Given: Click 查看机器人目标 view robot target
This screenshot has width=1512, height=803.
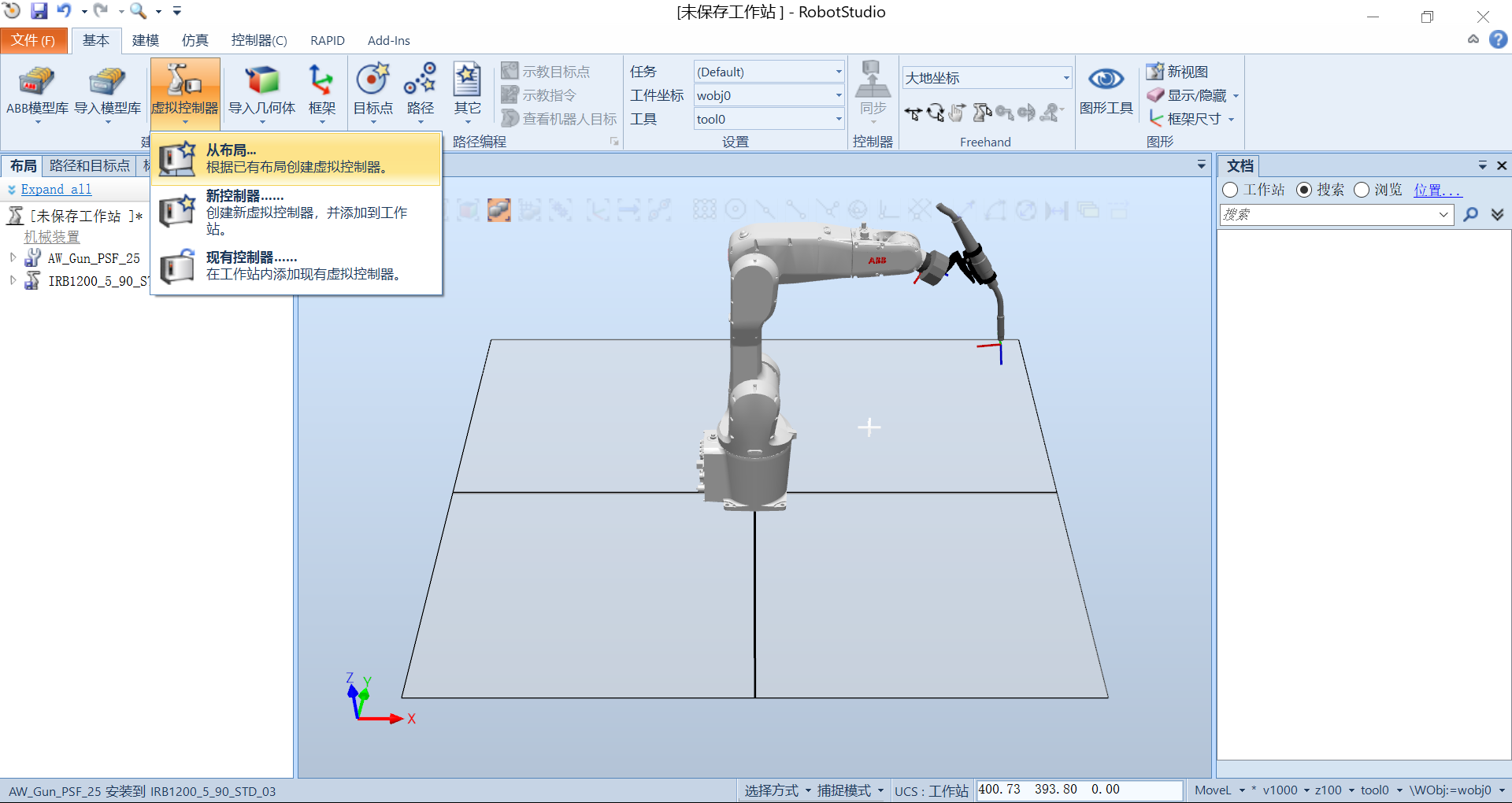Looking at the screenshot, I should point(559,119).
